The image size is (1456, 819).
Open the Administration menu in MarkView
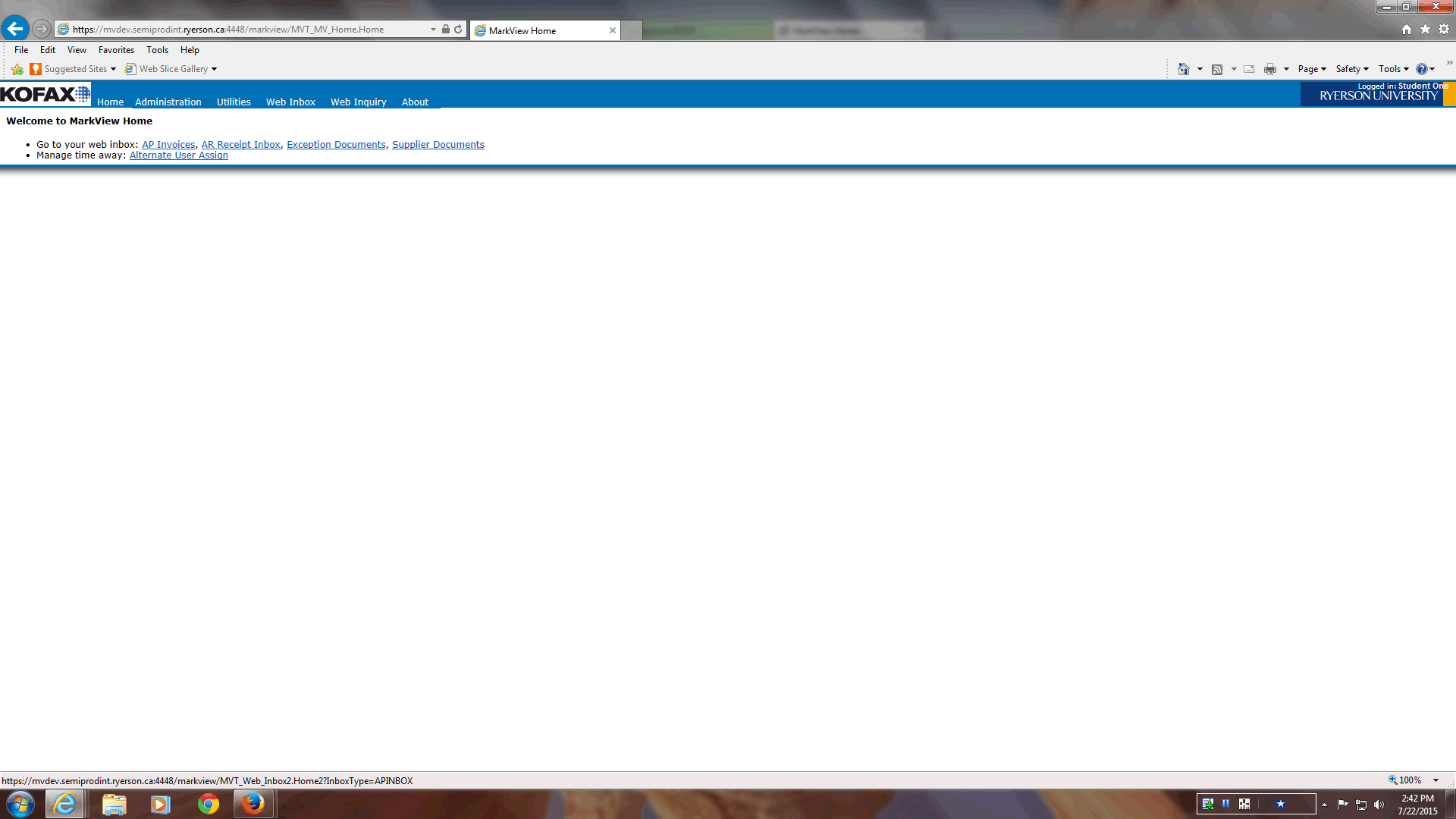tap(168, 102)
